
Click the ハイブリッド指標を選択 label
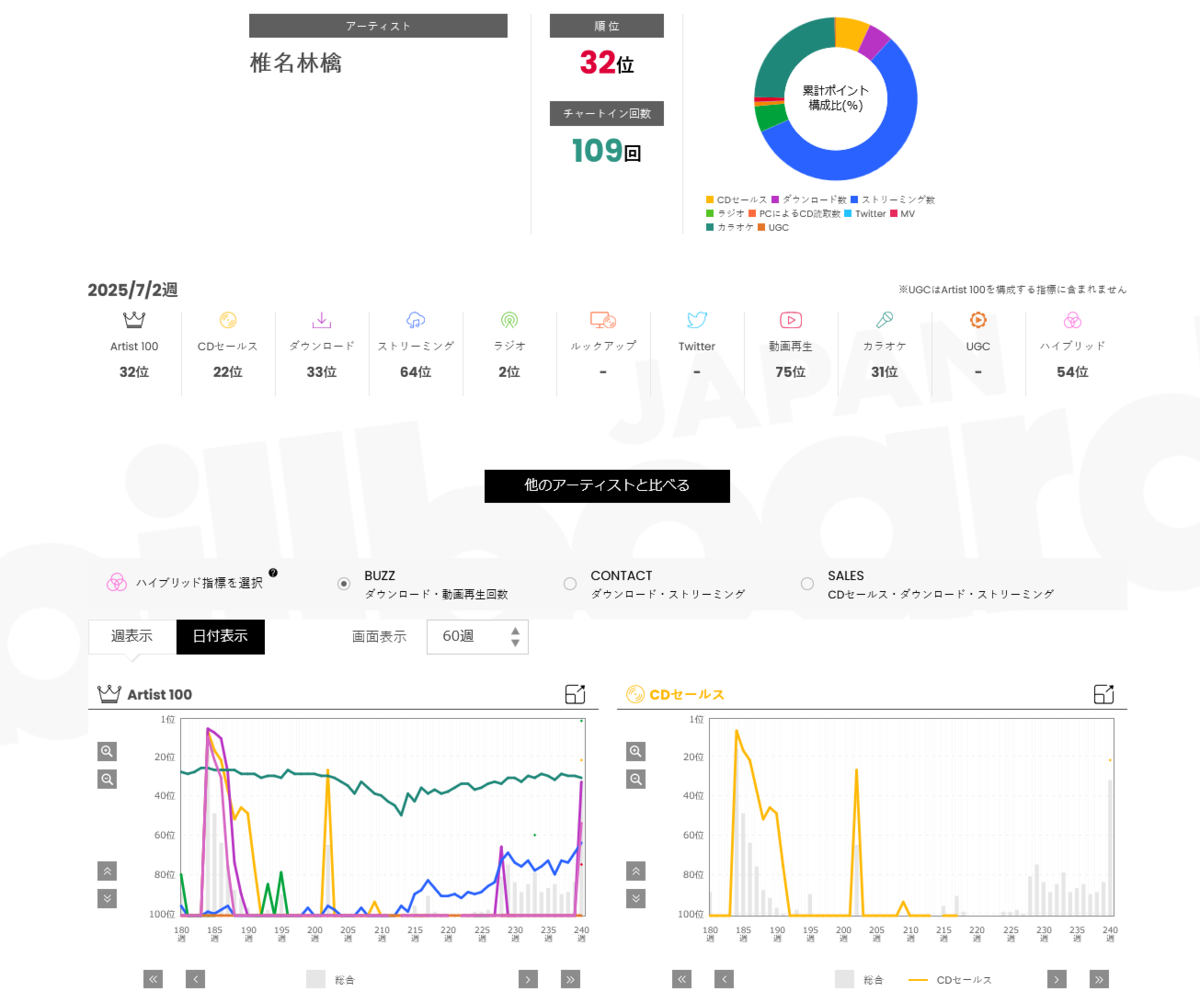[x=199, y=583]
